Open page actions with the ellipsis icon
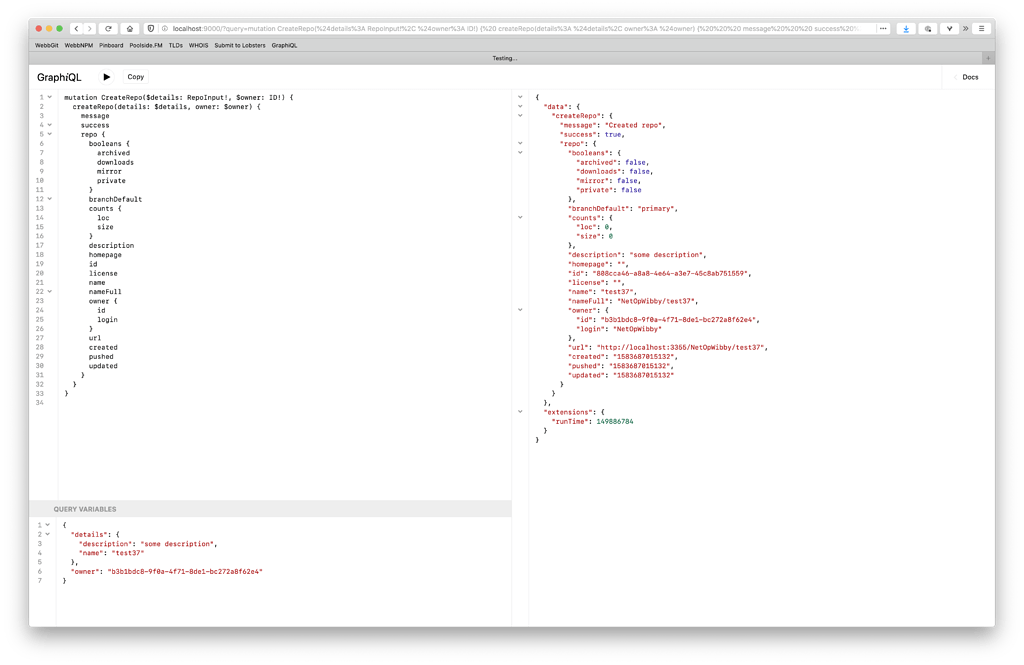Screen dimensions: 1024x665 pyautogui.click(x=883, y=28)
